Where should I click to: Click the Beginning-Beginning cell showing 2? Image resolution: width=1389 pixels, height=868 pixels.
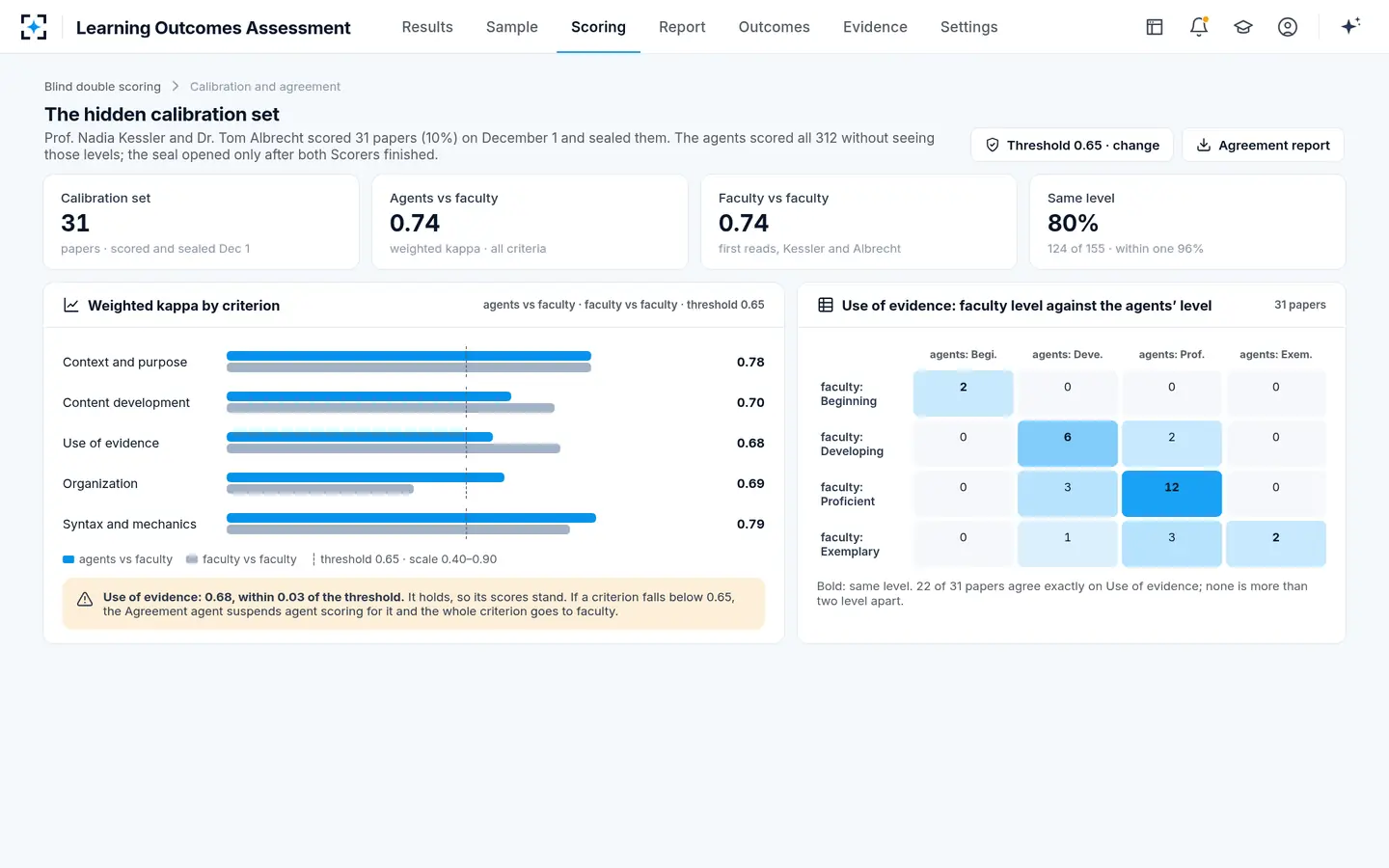pyautogui.click(x=964, y=393)
